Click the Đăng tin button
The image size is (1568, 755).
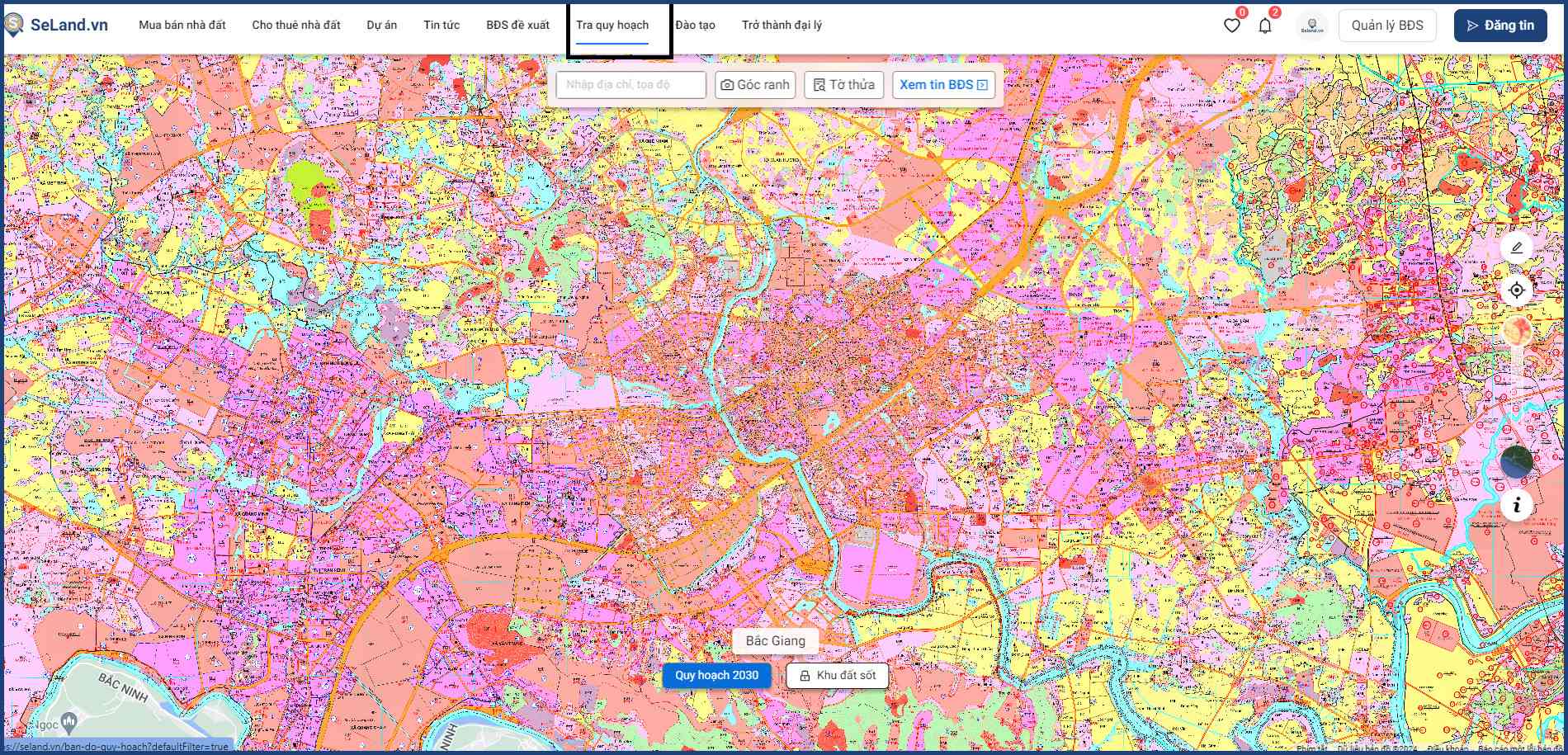pos(1500,26)
